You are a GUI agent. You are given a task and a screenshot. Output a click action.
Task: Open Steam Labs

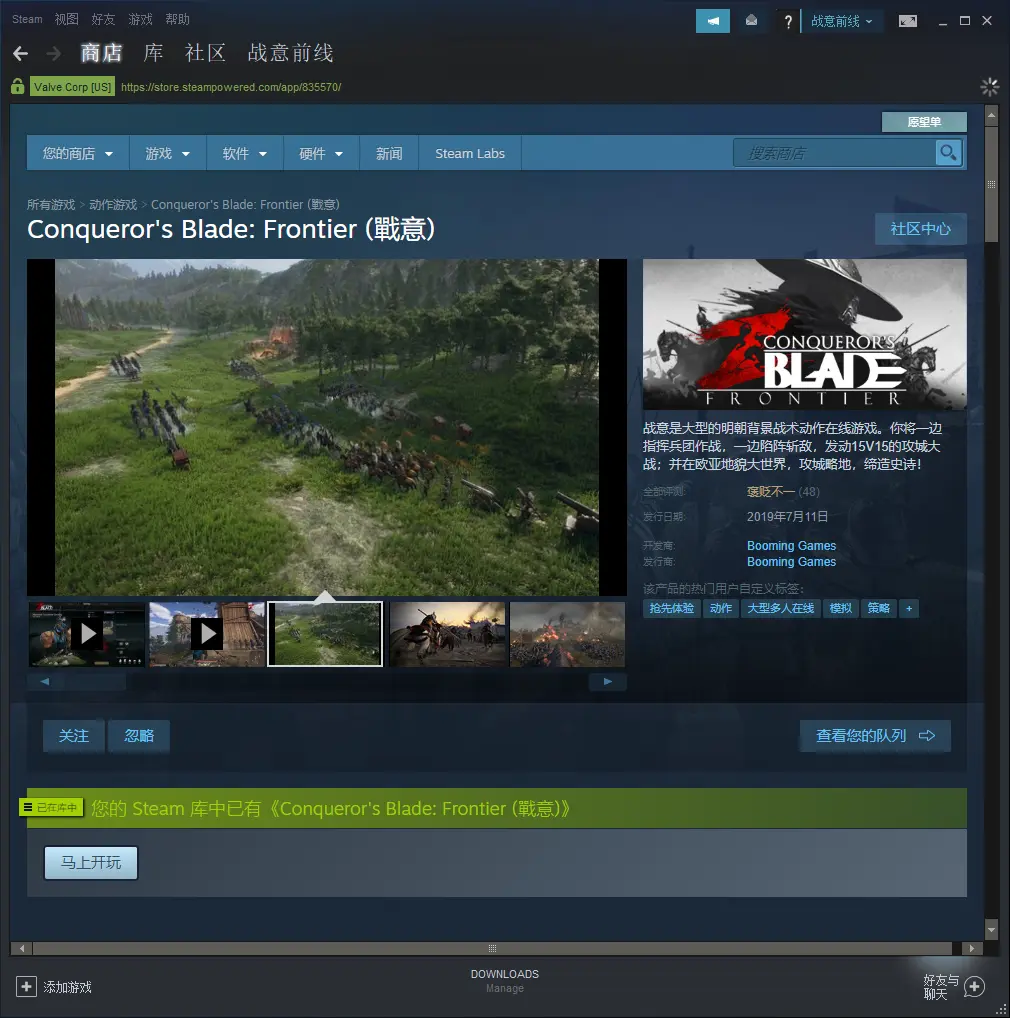click(x=470, y=153)
